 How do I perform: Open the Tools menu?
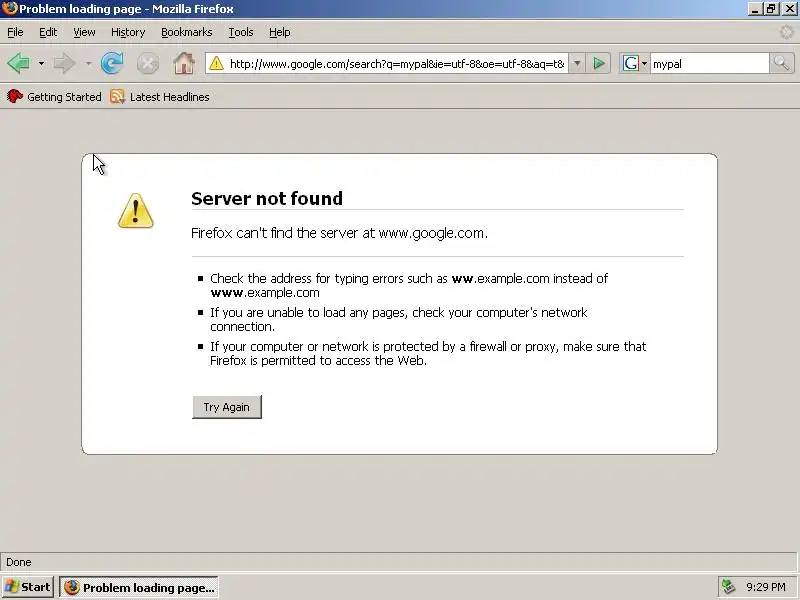[241, 32]
